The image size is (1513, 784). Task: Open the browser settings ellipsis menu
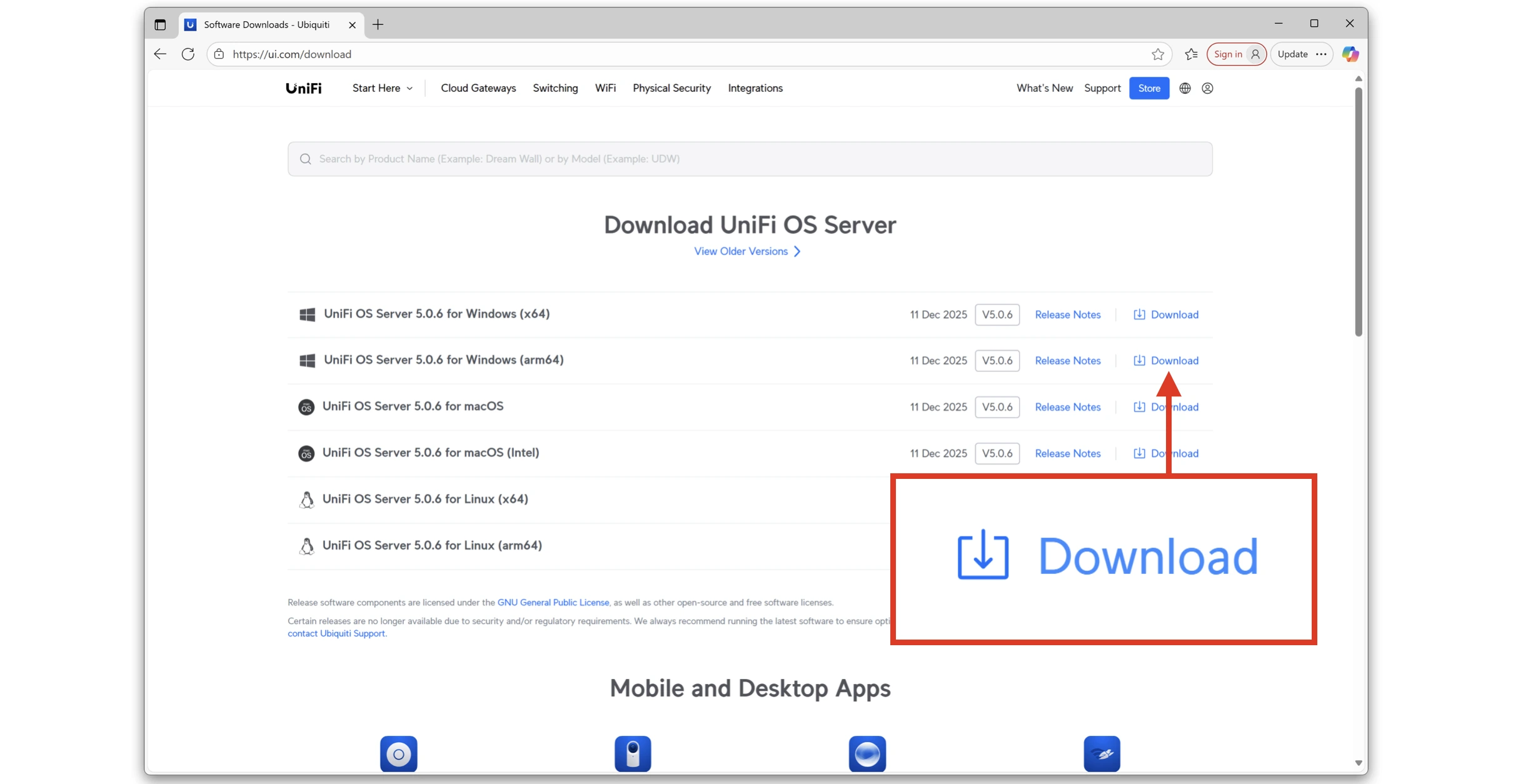point(1321,54)
